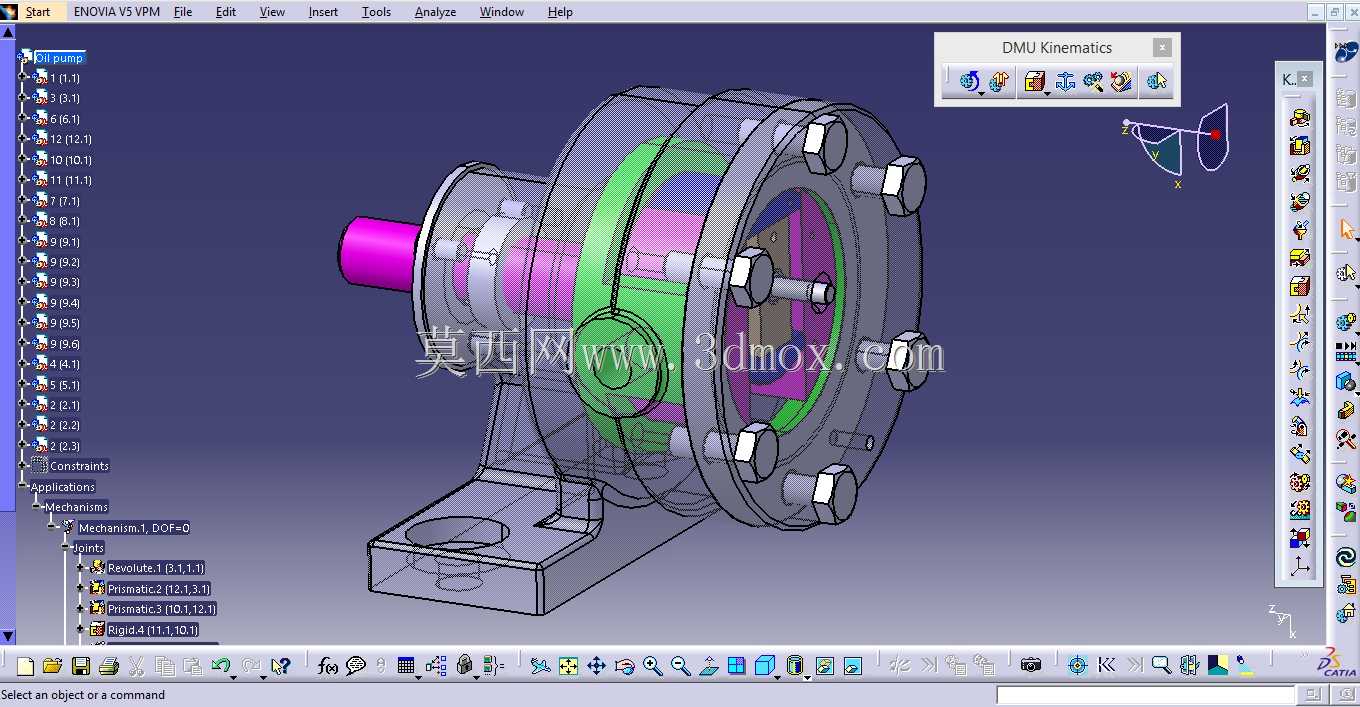Click the Zoom Out magnifier
This screenshot has width=1360, height=707.
[x=680, y=666]
